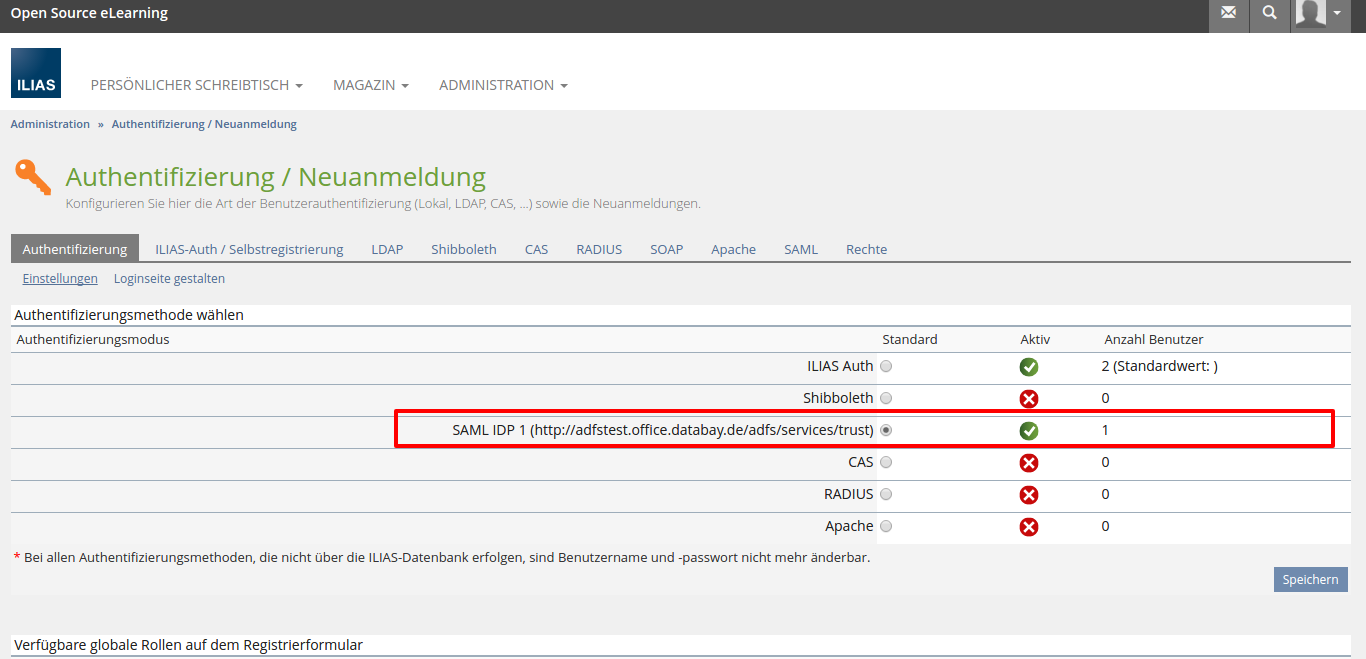
Task: Select ILIAS Auth as standard method
Action: (x=886, y=366)
